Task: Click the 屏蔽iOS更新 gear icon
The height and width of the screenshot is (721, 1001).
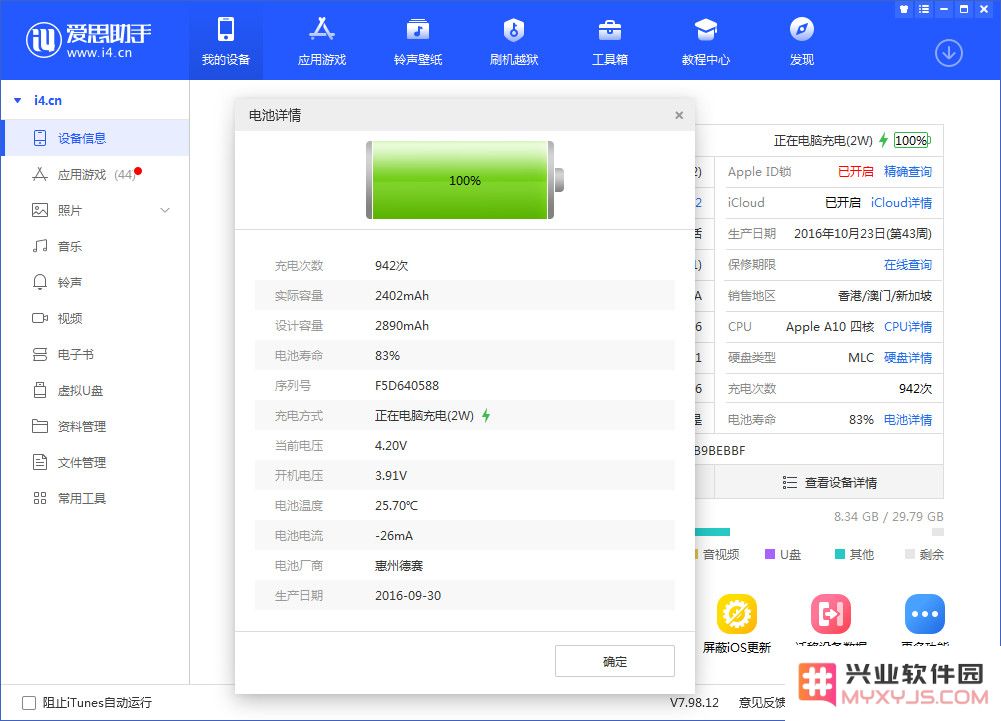Action: pyautogui.click(x=737, y=614)
